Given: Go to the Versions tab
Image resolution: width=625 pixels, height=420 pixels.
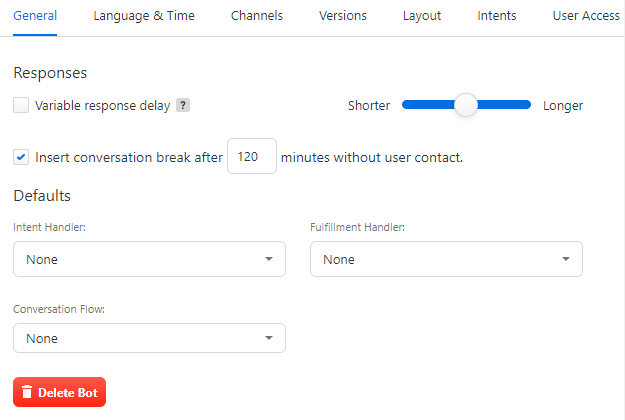Looking at the screenshot, I should (342, 16).
